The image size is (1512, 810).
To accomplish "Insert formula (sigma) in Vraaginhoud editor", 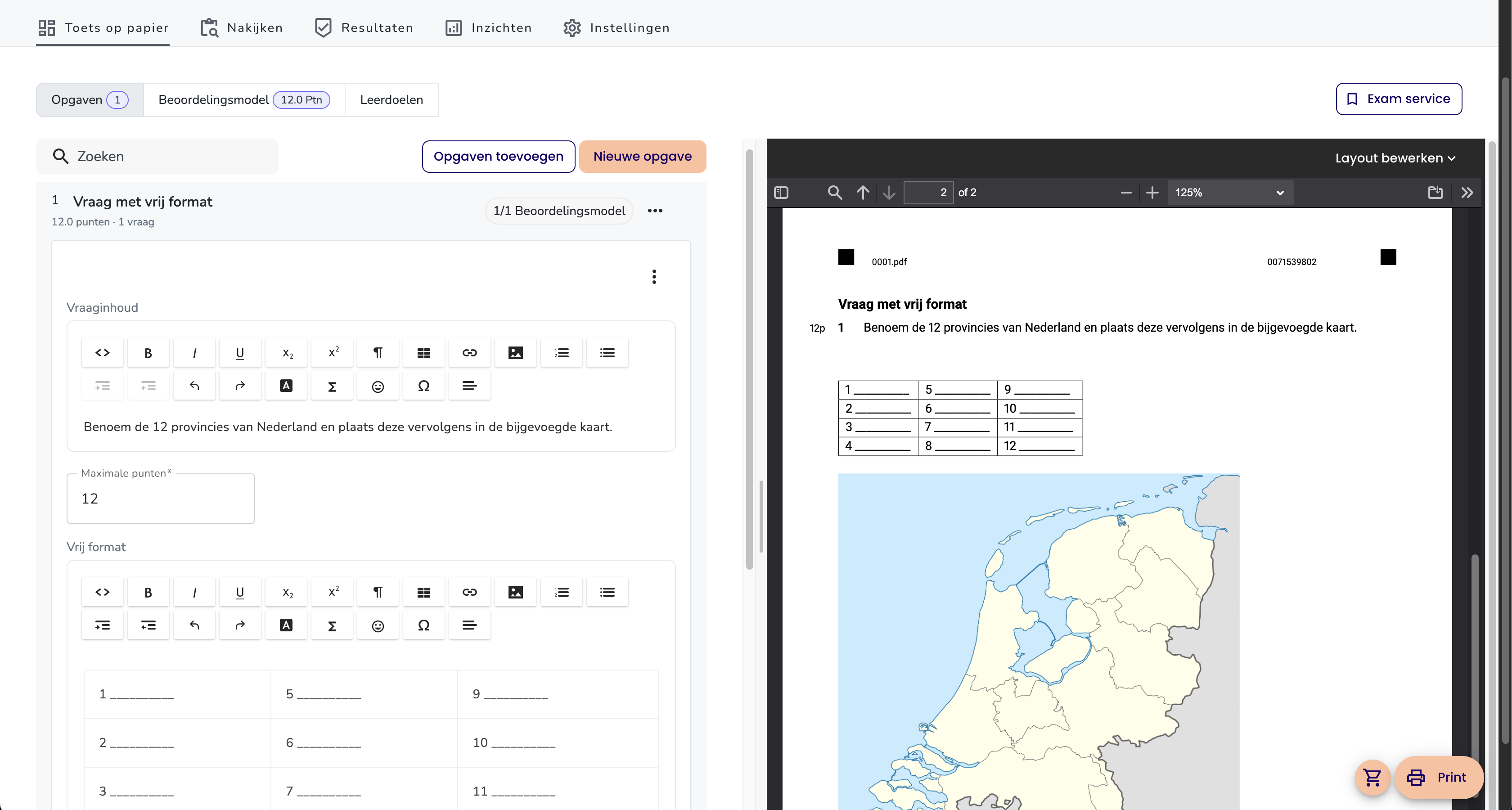I will click(332, 386).
